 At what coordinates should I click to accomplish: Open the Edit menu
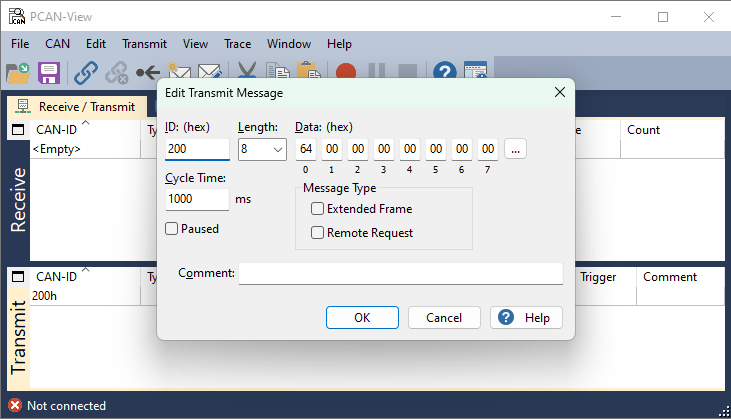coord(96,44)
